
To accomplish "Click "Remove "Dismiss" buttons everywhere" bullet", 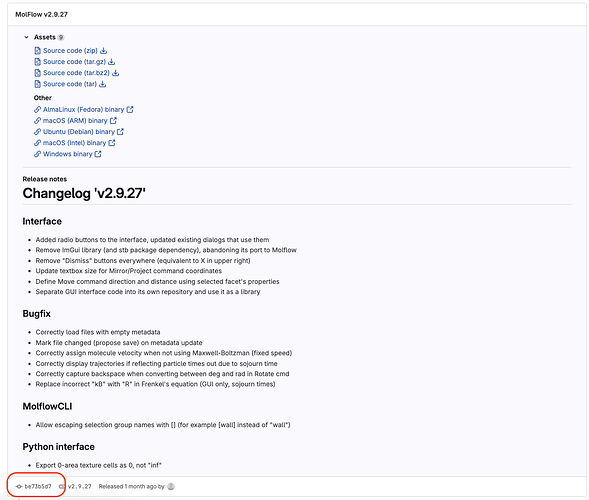I will (x=143, y=261).
